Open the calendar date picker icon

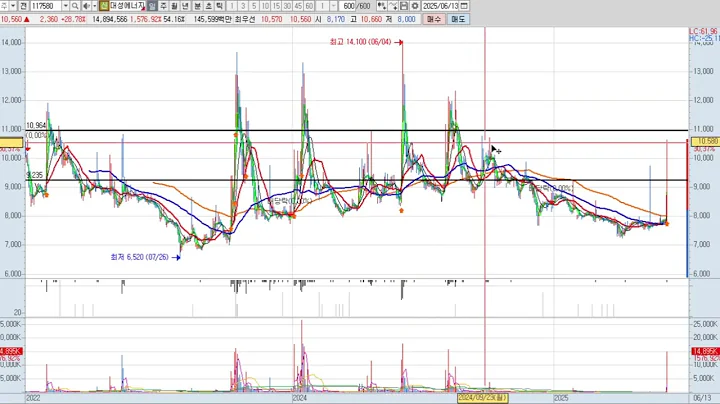pyautogui.click(x=464, y=6)
